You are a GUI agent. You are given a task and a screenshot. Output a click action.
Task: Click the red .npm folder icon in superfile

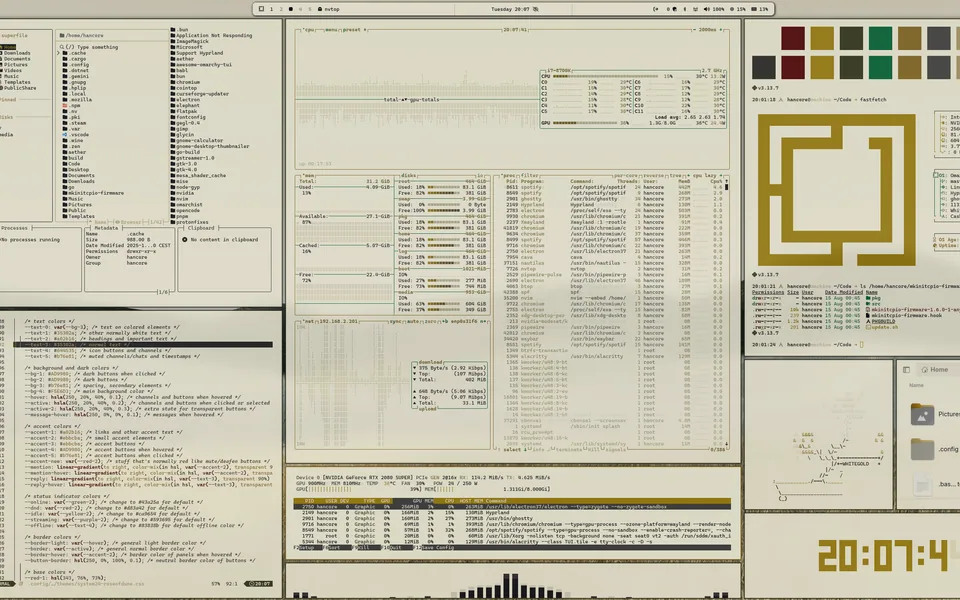click(66, 106)
